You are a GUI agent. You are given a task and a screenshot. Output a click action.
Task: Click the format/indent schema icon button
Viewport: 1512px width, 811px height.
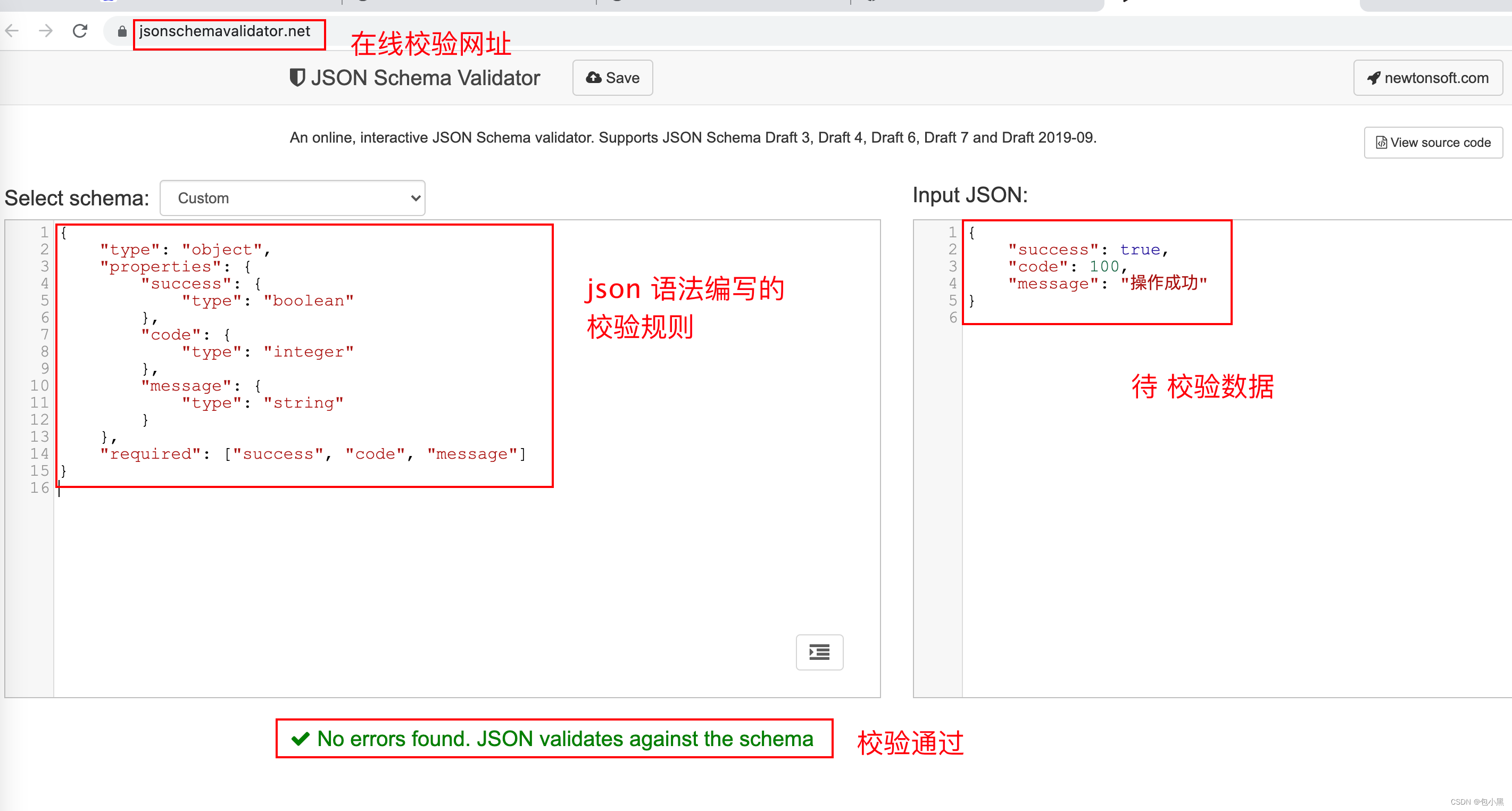pos(819,652)
